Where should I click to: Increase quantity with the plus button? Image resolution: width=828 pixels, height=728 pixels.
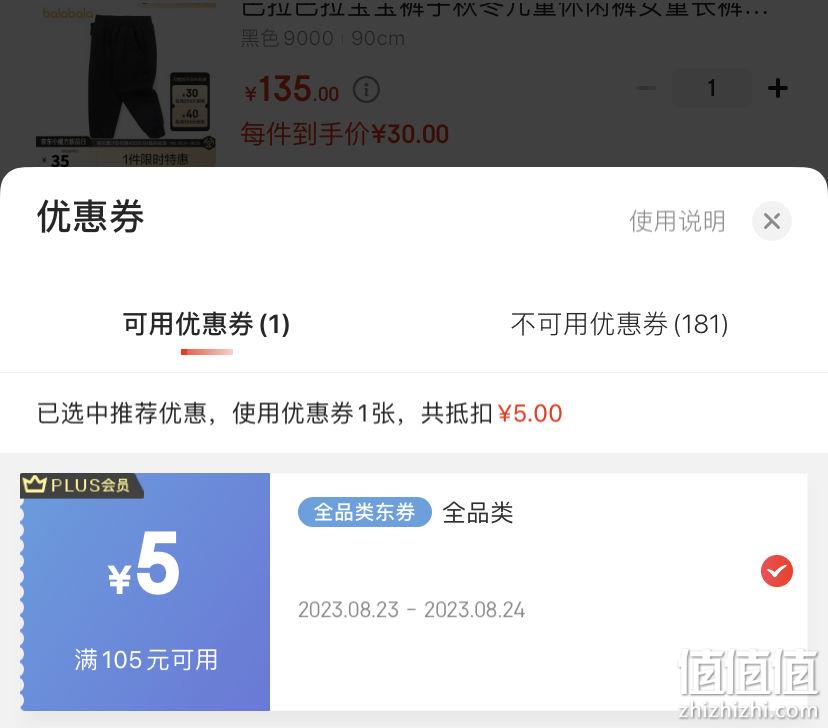click(777, 88)
